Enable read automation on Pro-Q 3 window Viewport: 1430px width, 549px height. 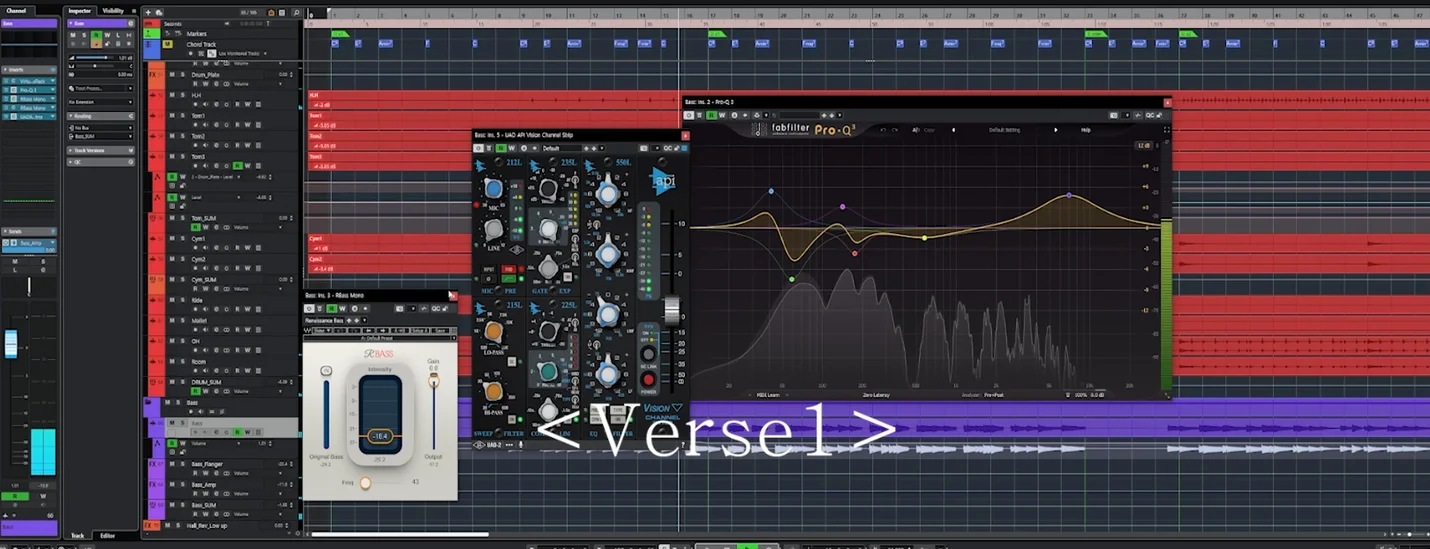coord(712,115)
